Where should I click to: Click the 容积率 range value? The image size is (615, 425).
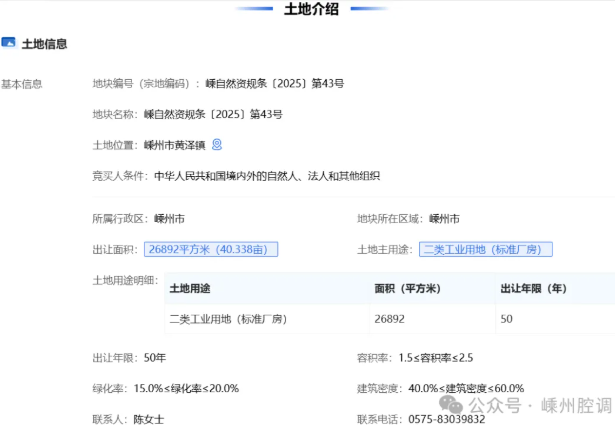pyautogui.click(x=435, y=357)
